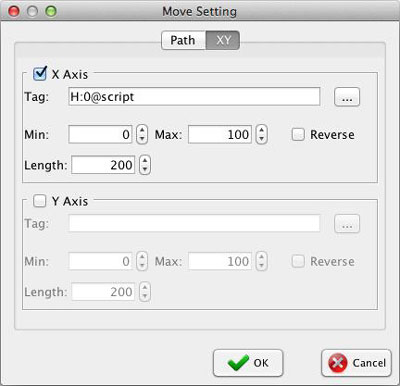
Task: Click the X Axis Min field
Action: pyautogui.click(x=100, y=135)
